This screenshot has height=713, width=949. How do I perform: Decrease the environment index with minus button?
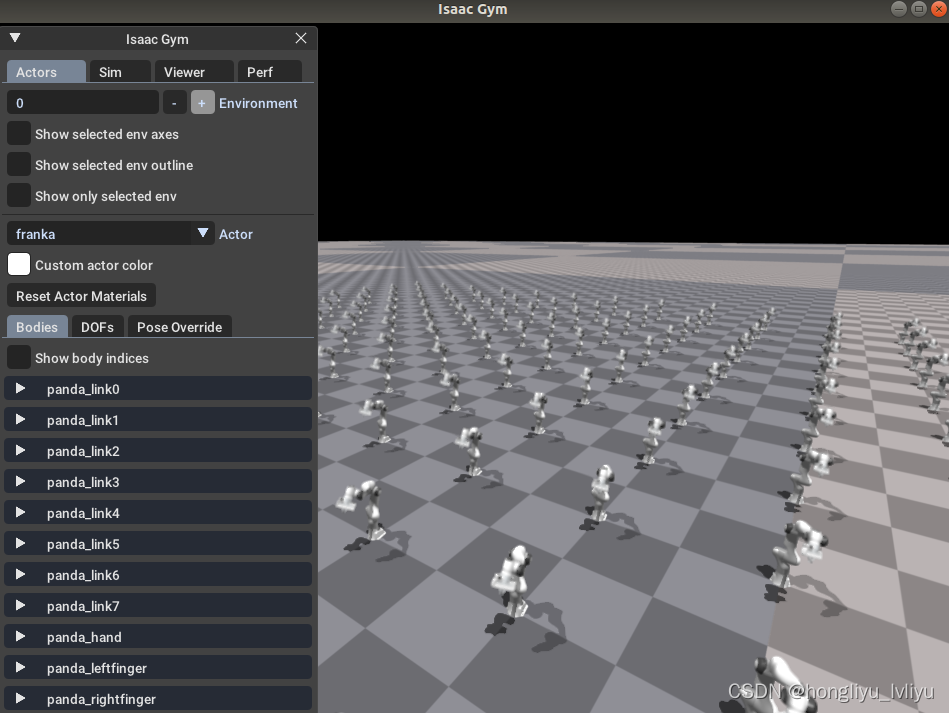(174, 103)
